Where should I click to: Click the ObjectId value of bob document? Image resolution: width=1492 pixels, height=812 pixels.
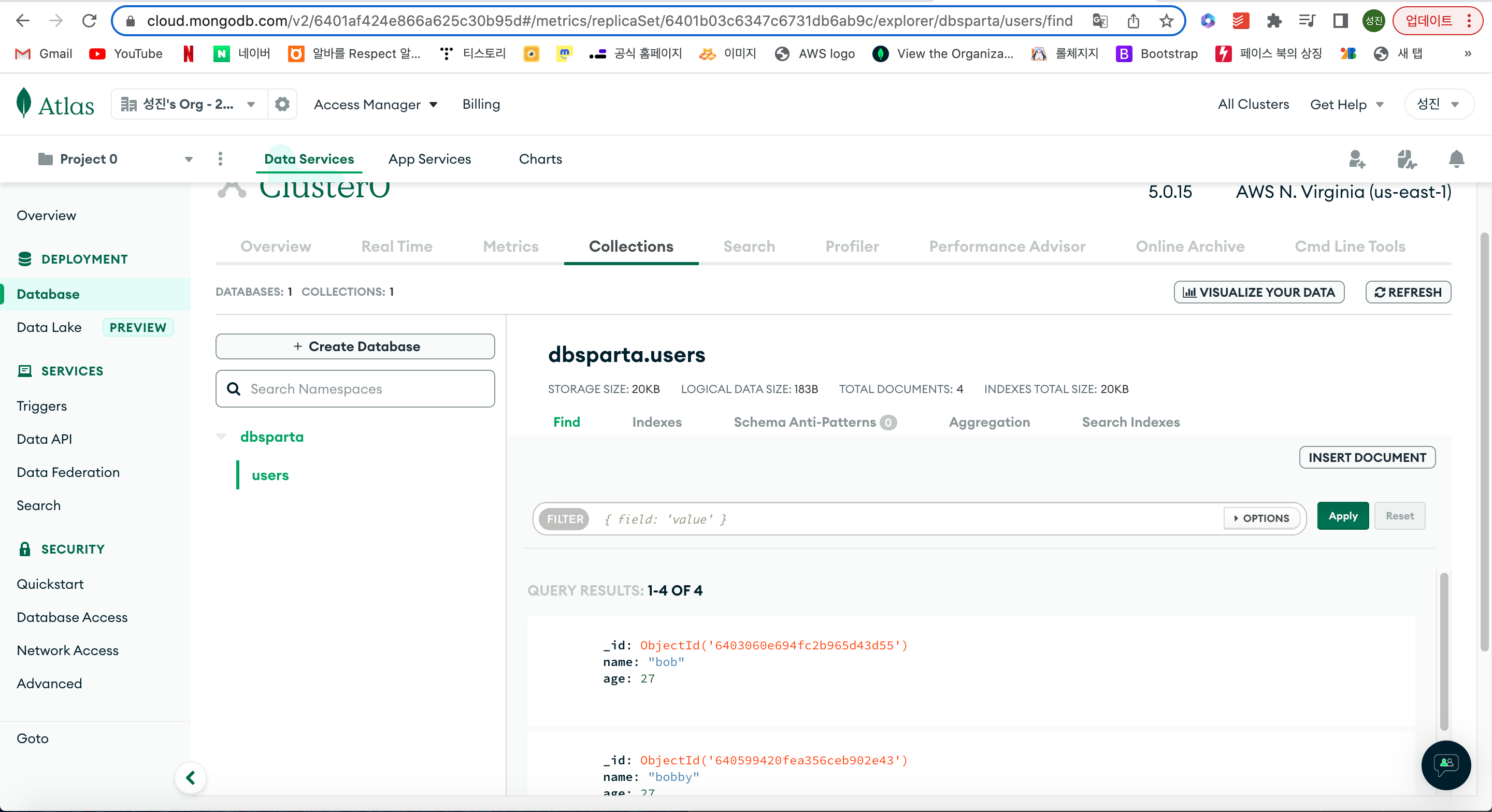click(773, 645)
